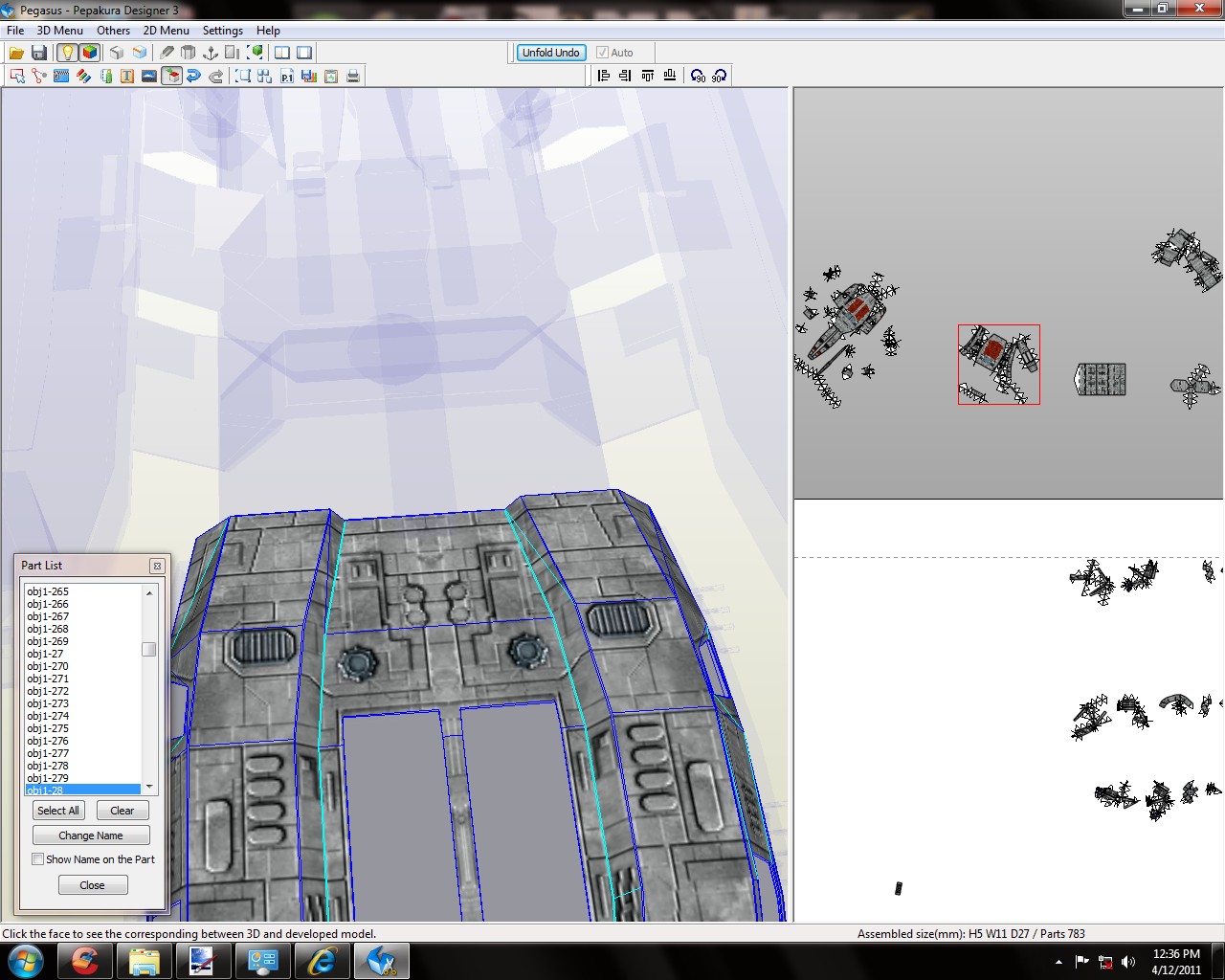Switch to the first split window layout icon

click(x=282, y=53)
